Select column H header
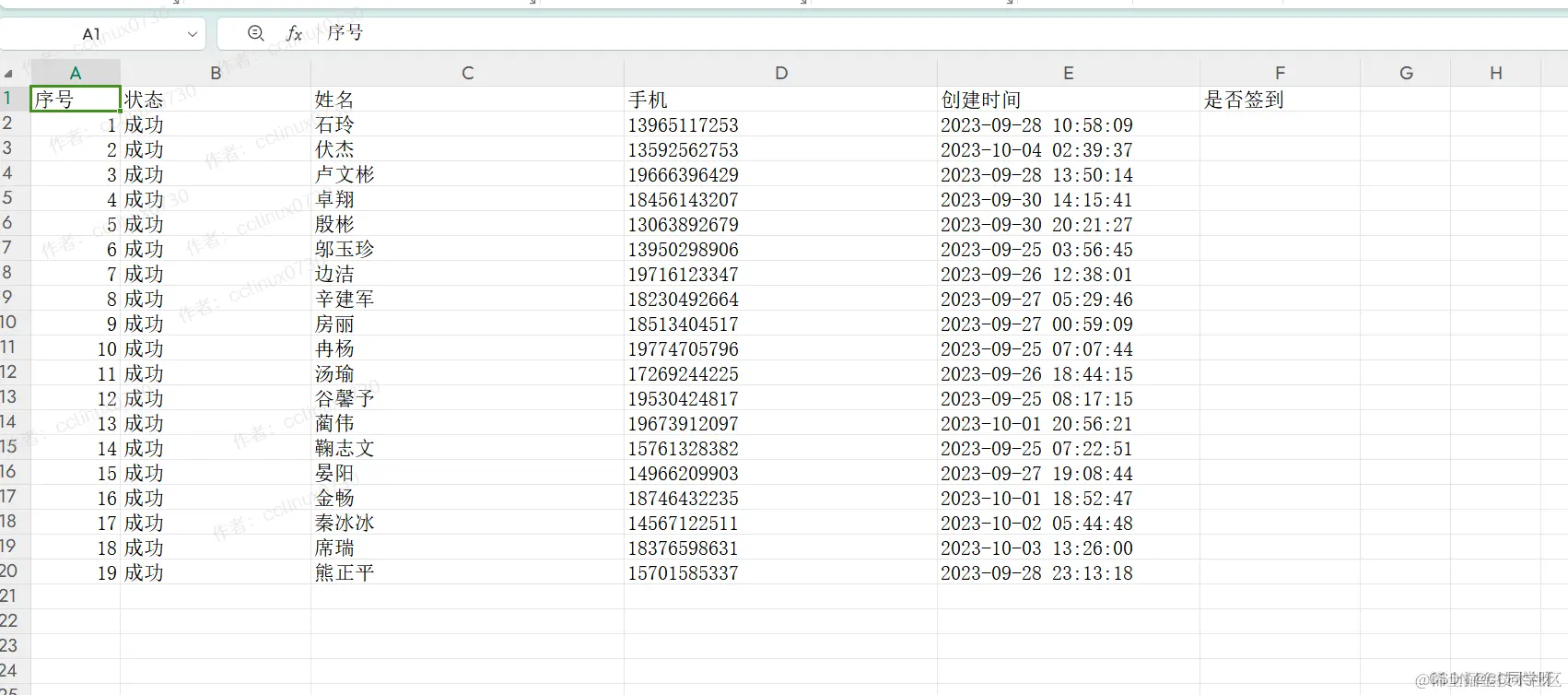Viewport: 1568px width, 695px height. [x=1495, y=73]
